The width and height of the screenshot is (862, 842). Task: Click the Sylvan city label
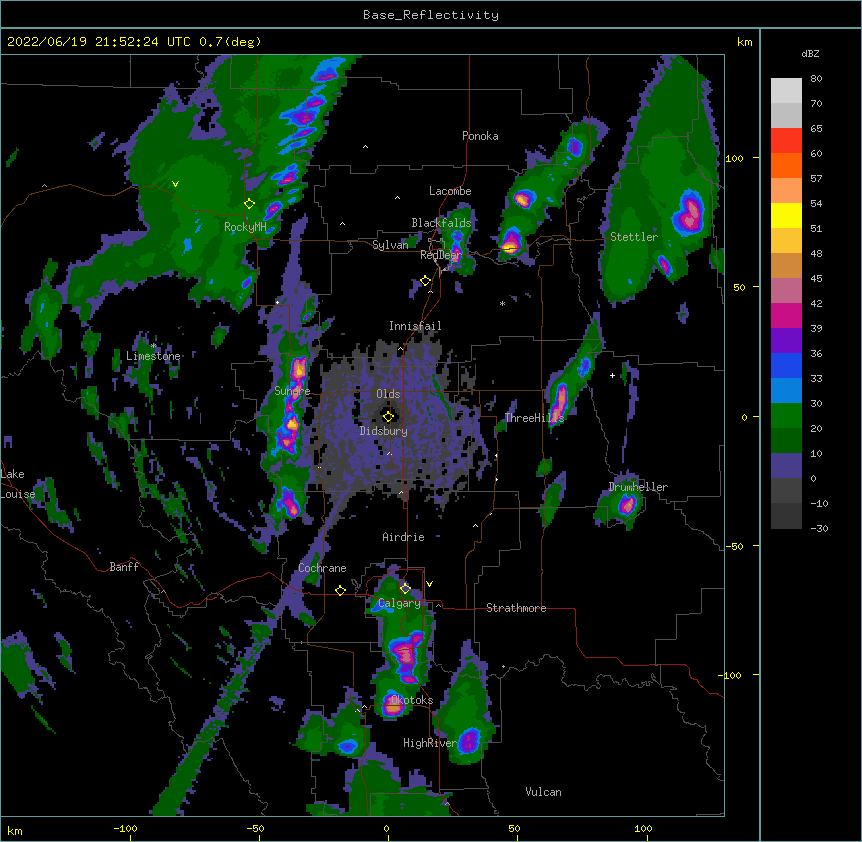click(390, 245)
